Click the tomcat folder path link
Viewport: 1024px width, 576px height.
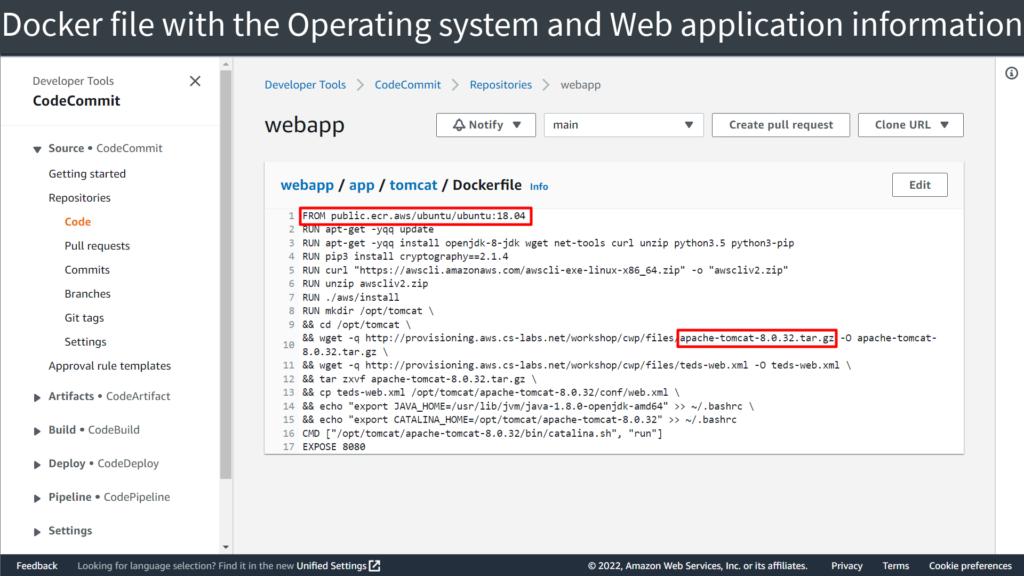(413, 185)
